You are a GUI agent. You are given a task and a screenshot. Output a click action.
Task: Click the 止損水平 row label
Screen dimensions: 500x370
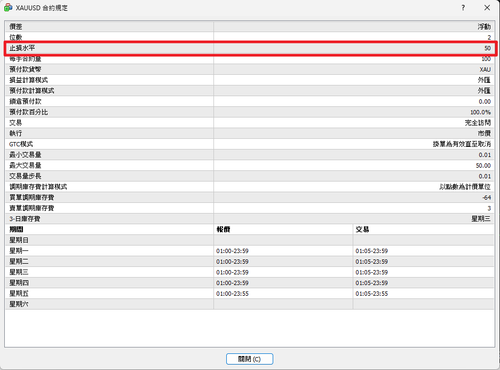click(x=22, y=48)
